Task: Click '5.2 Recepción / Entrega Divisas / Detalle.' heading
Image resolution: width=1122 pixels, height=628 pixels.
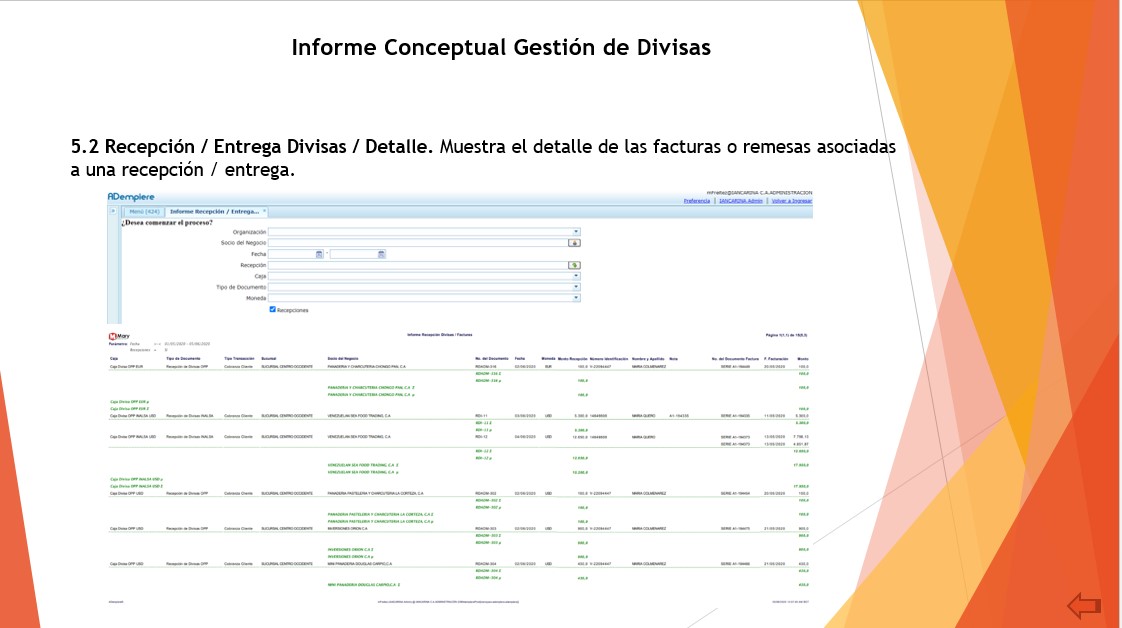Action: point(252,147)
